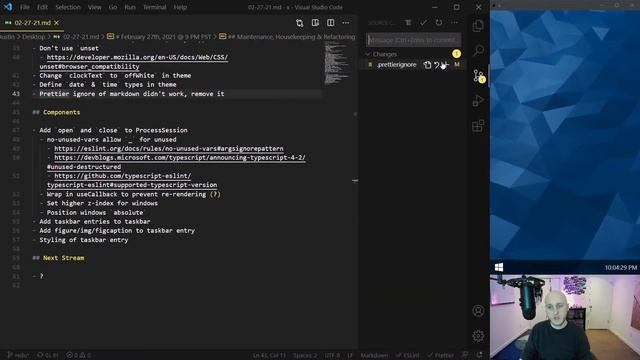Image resolution: width=640 pixels, height=360 pixels.
Task: Open the github.com typescript-eslint link
Action: (x=122, y=176)
